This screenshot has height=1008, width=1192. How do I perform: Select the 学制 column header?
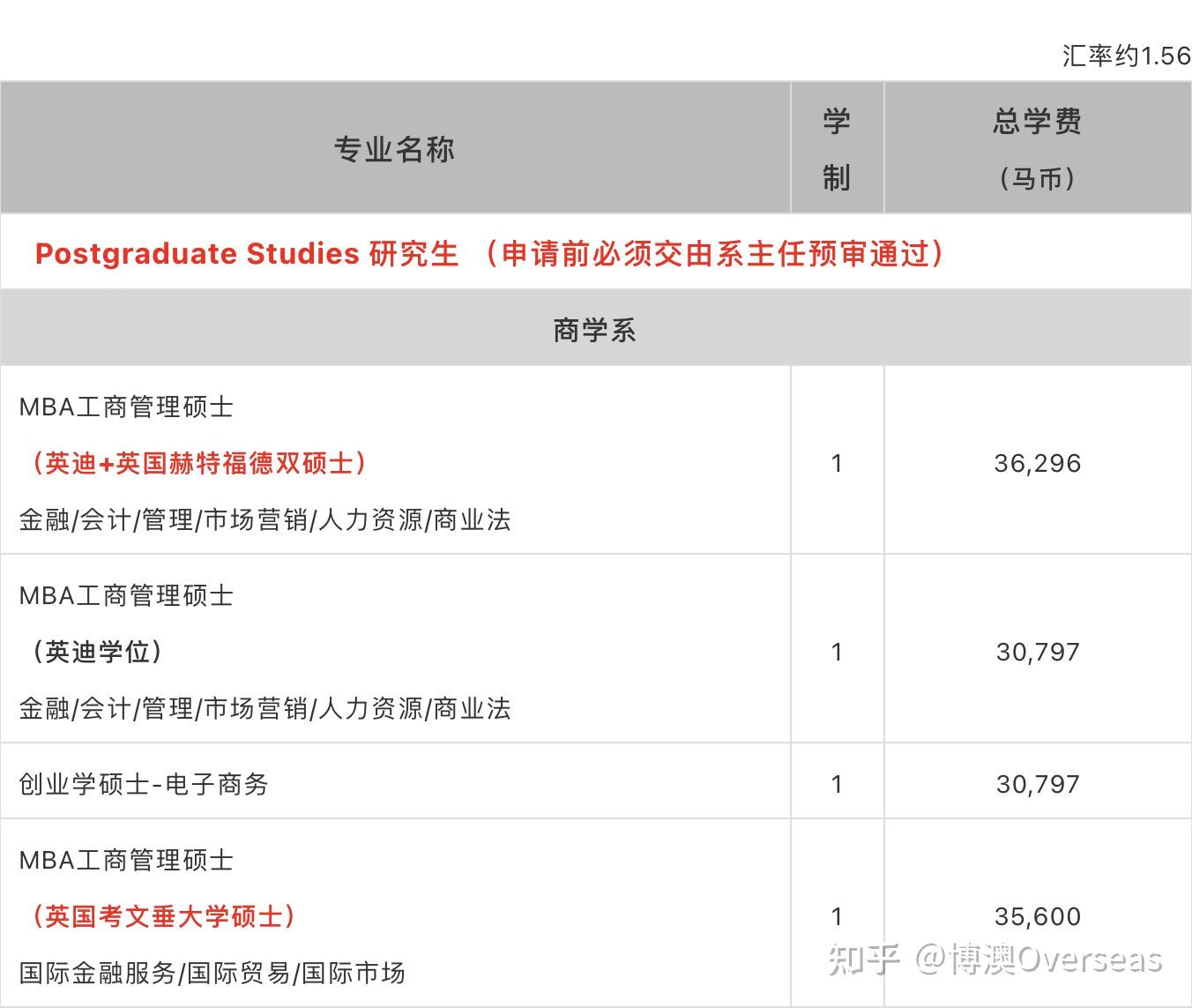(x=837, y=149)
